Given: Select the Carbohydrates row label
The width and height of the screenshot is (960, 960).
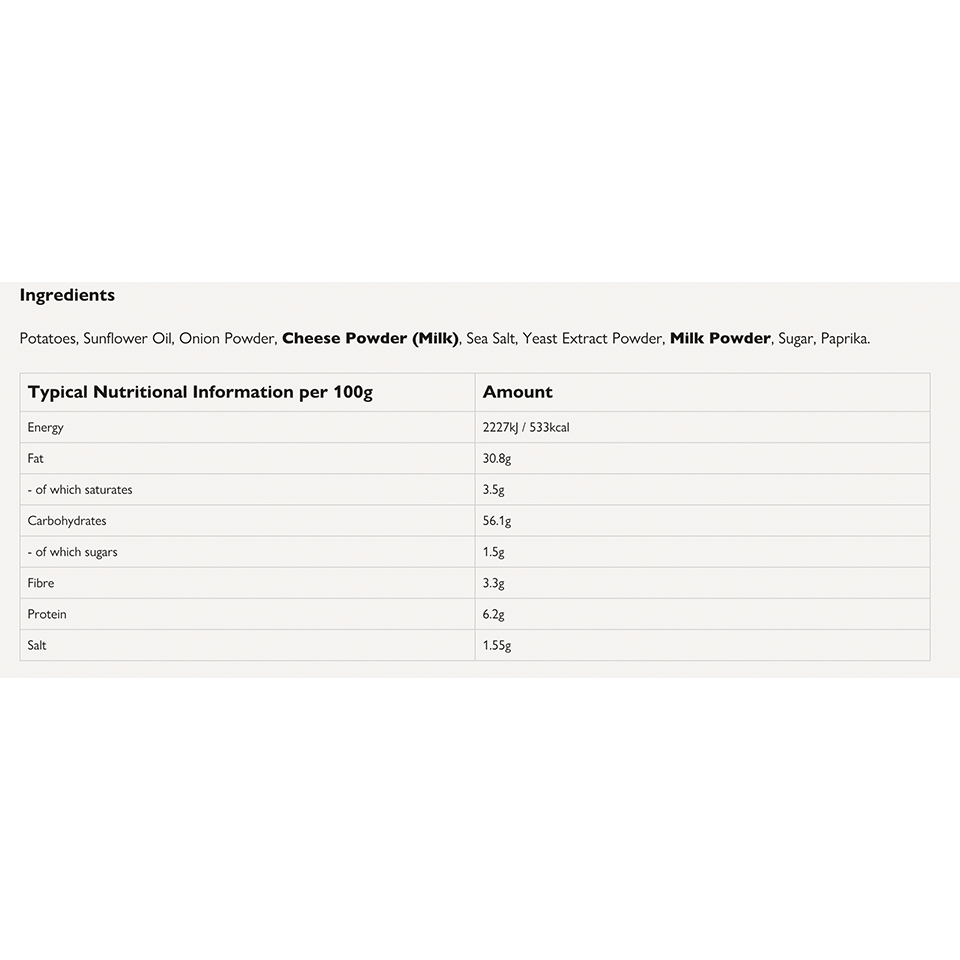Looking at the screenshot, I should 67,521.
